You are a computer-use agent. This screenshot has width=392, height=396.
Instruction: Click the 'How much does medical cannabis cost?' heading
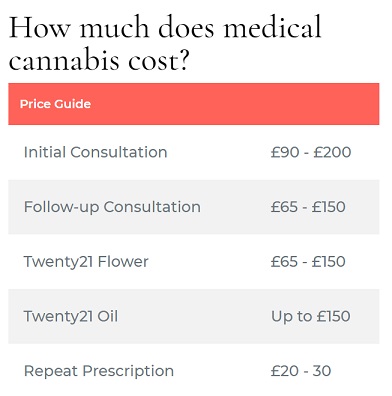tap(165, 43)
